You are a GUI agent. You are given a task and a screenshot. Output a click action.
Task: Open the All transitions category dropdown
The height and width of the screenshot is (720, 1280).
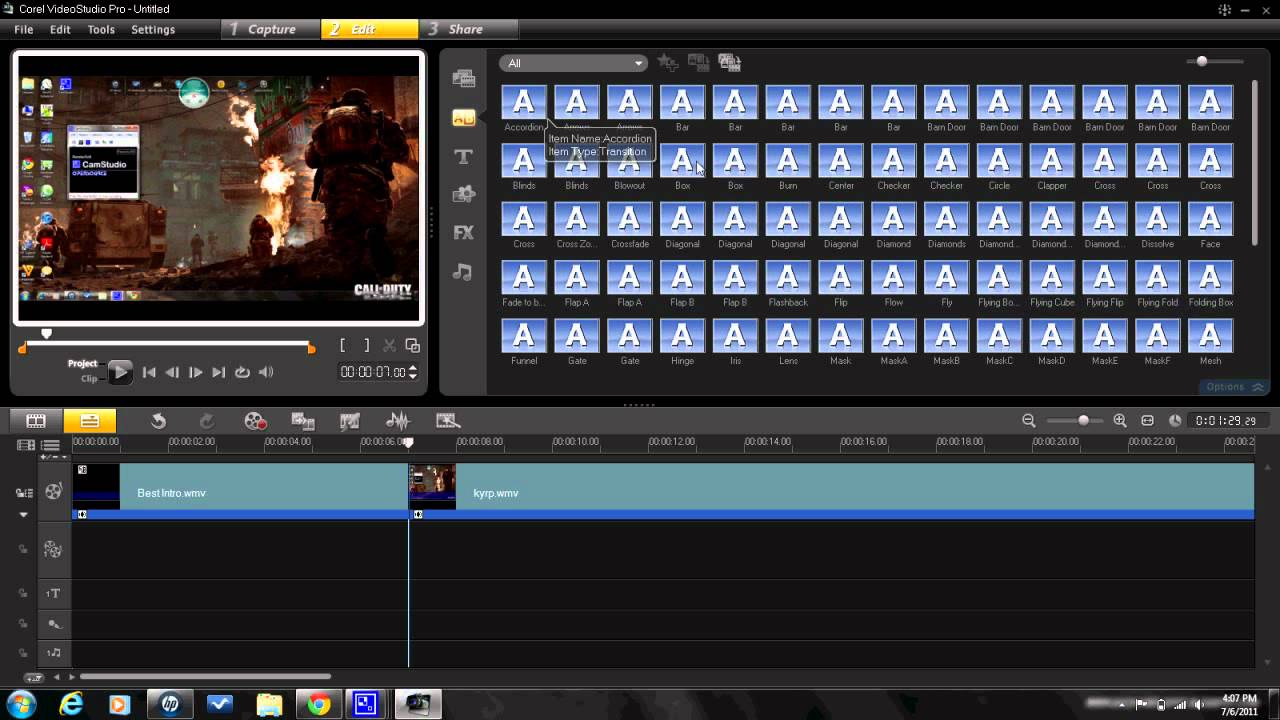[x=573, y=63]
